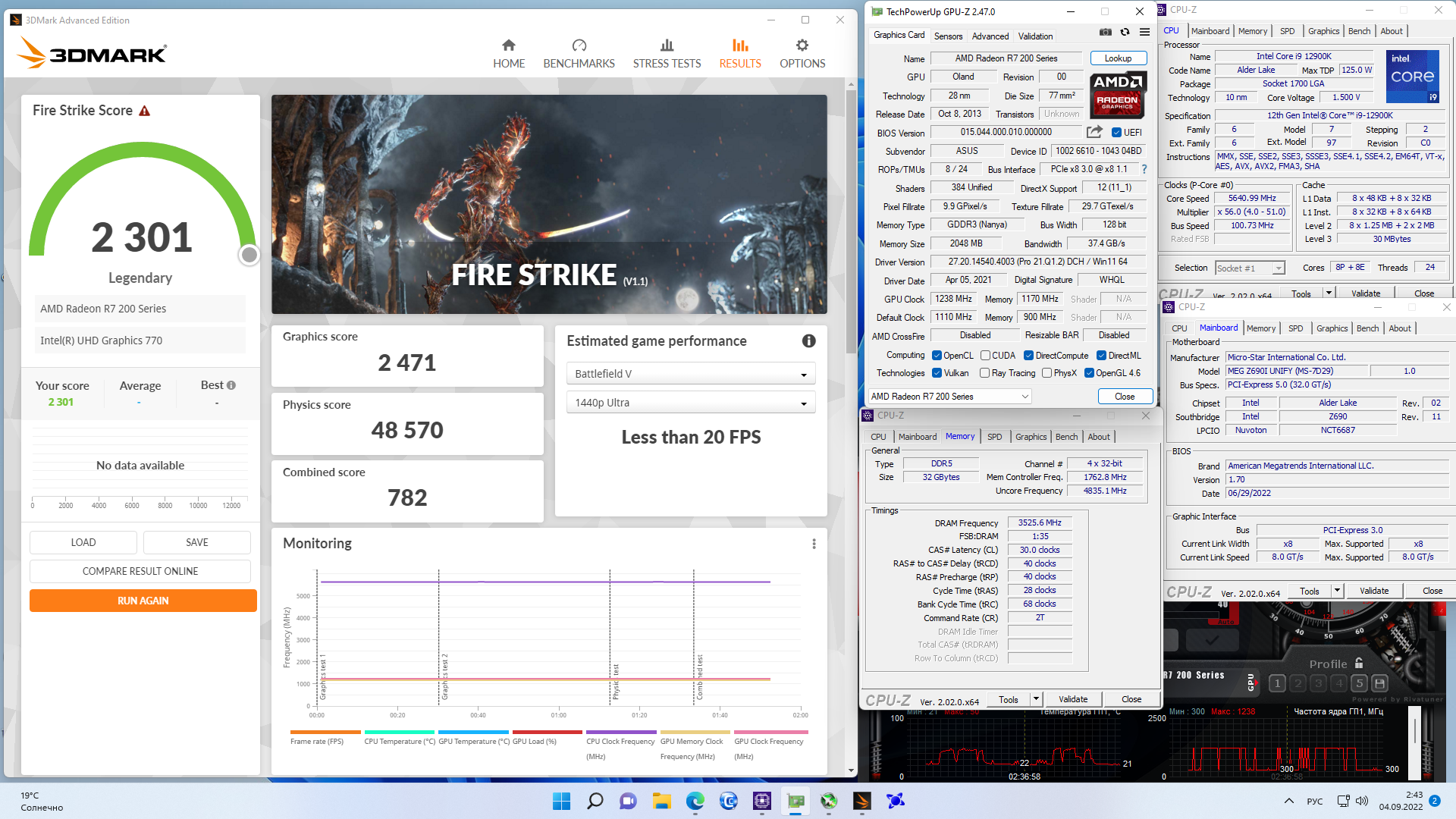The image size is (1456, 819).
Task: Select Afterburner profile slot 5
Action: (x=1360, y=683)
